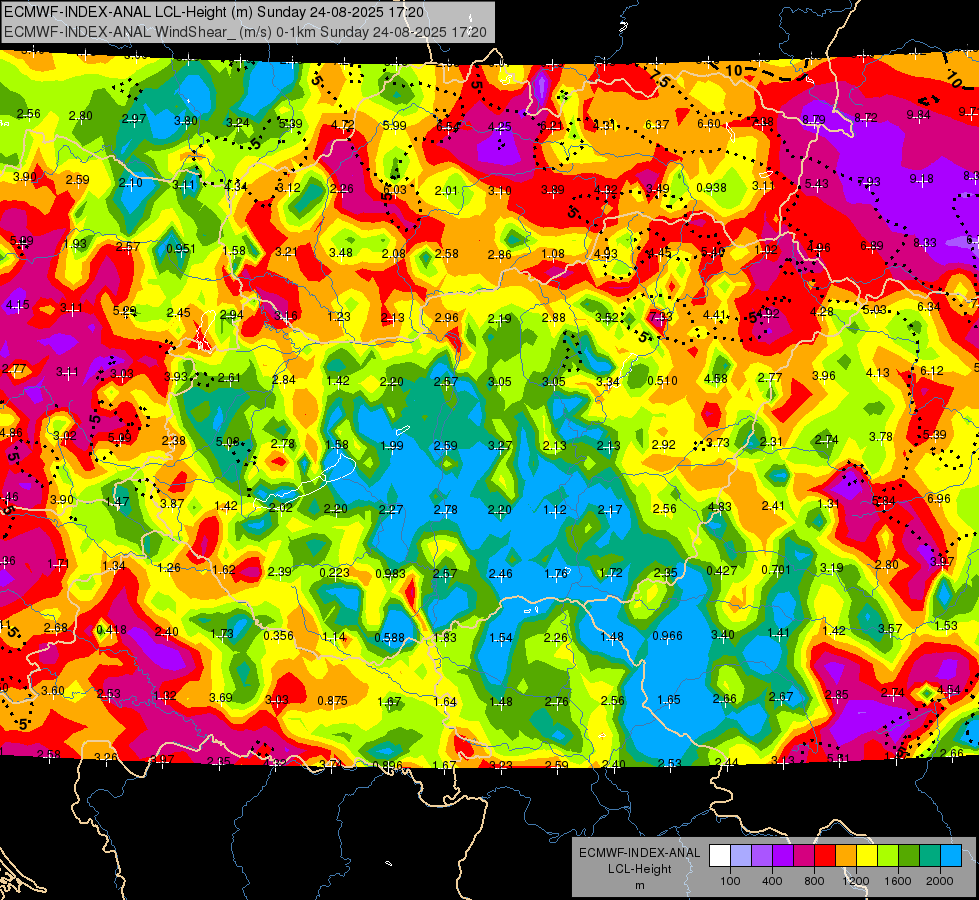Click the shear value 6.60
This screenshot has height=900, width=979.
pos(709,124)
